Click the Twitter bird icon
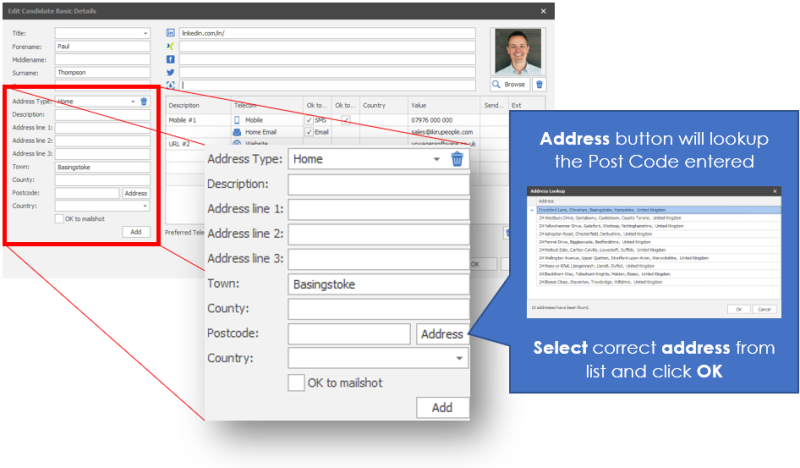The image size is (800, 468). point(171,72)
